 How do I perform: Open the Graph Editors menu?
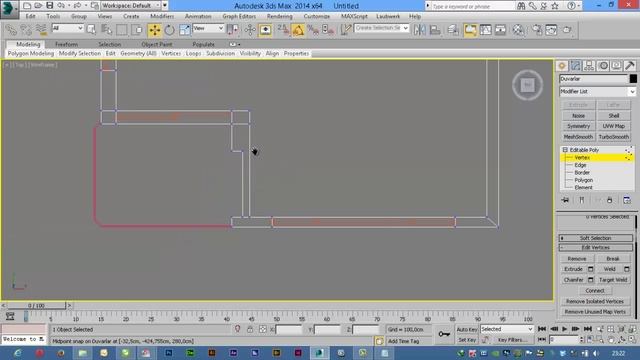pyautogui.click(x=239, y=16)
